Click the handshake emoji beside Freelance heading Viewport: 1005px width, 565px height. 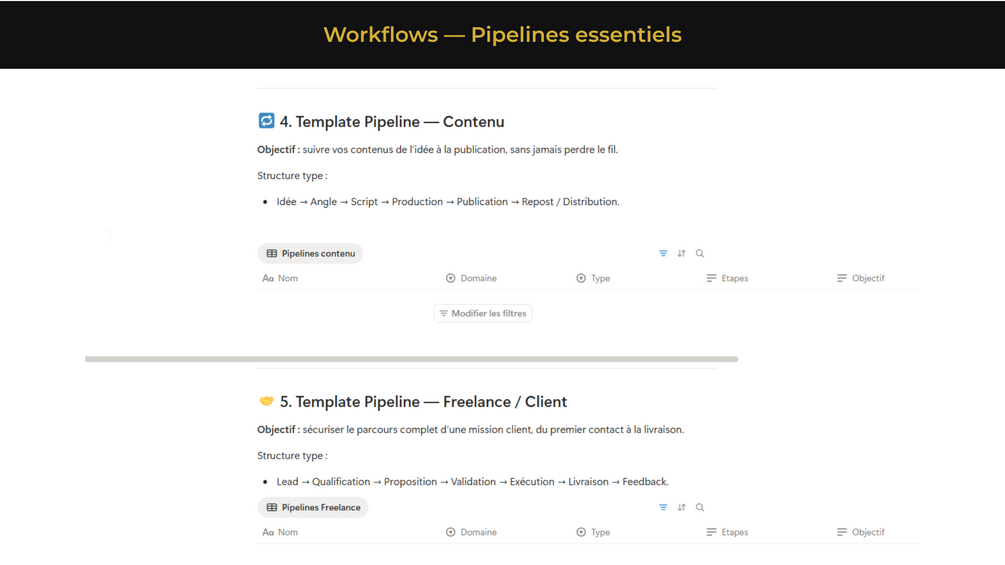[x=266, y=401]
